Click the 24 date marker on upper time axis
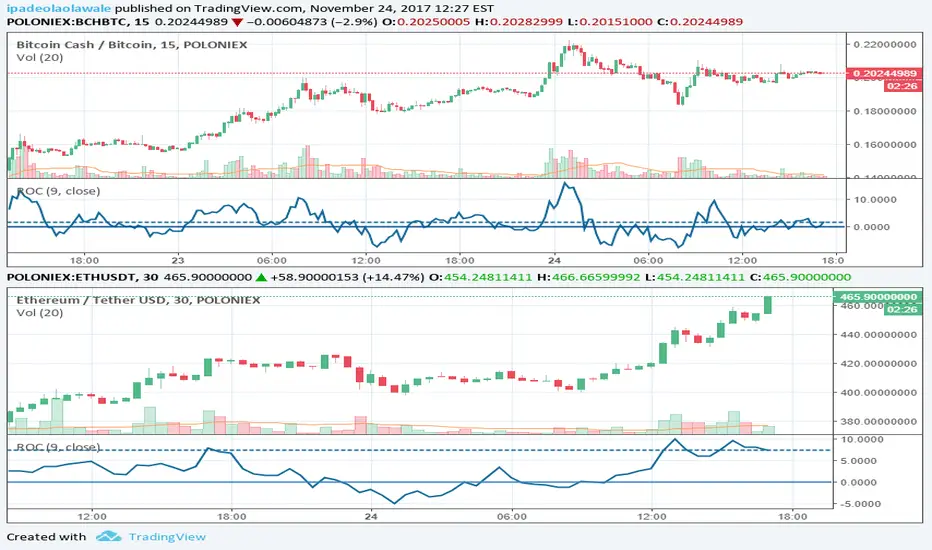Viewport: 932px width, 550px height. pos(555,260)
